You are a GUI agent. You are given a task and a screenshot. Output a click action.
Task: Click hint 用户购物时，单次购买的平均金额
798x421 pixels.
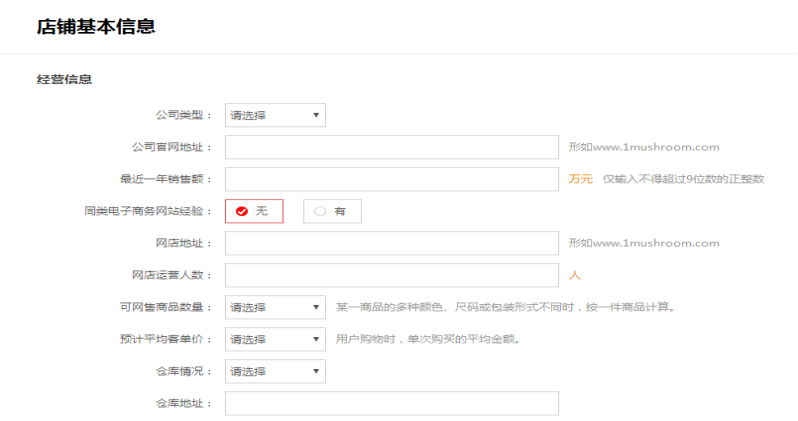(429, 340)
